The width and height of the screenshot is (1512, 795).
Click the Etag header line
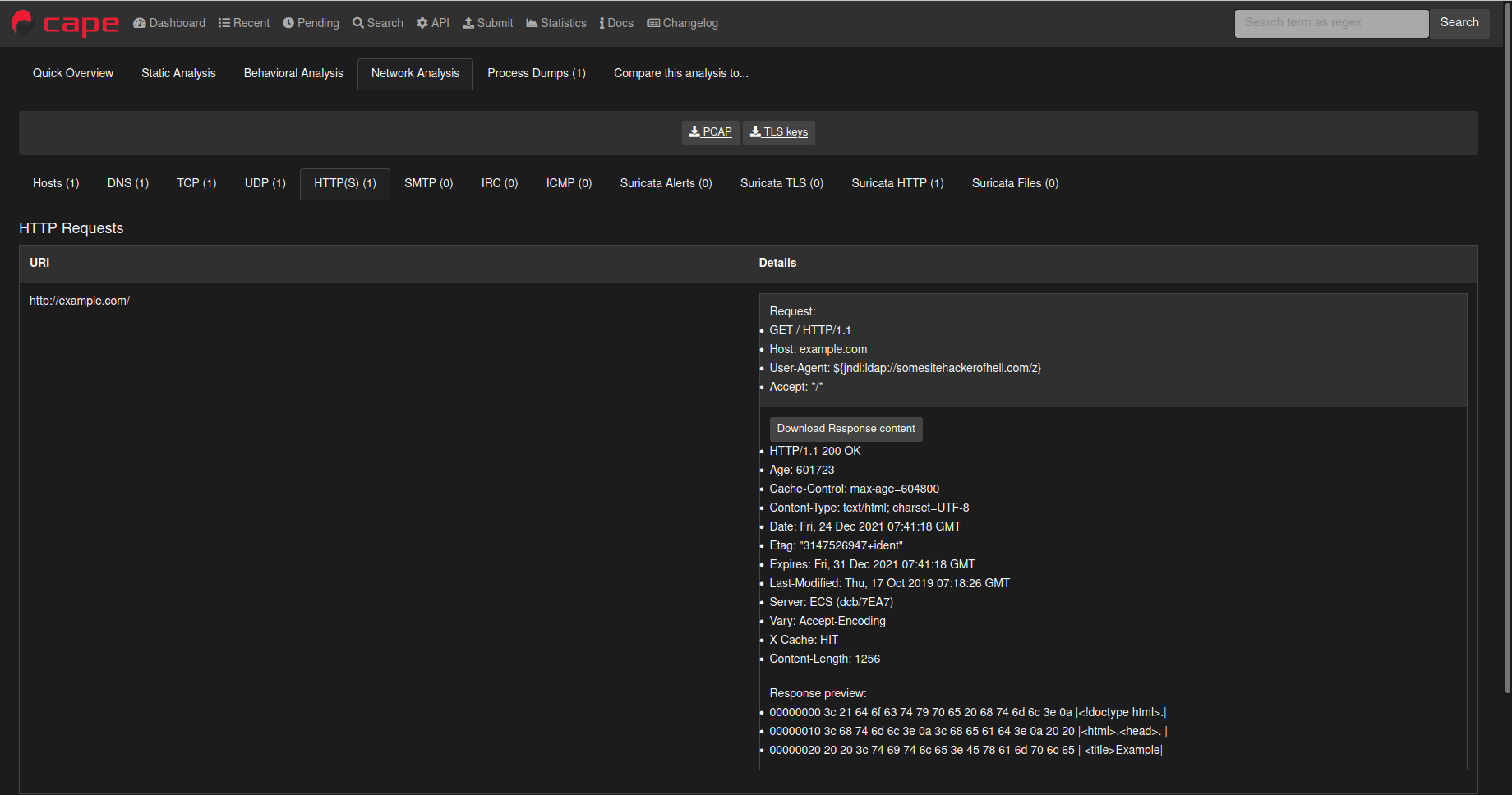point(837,545)
